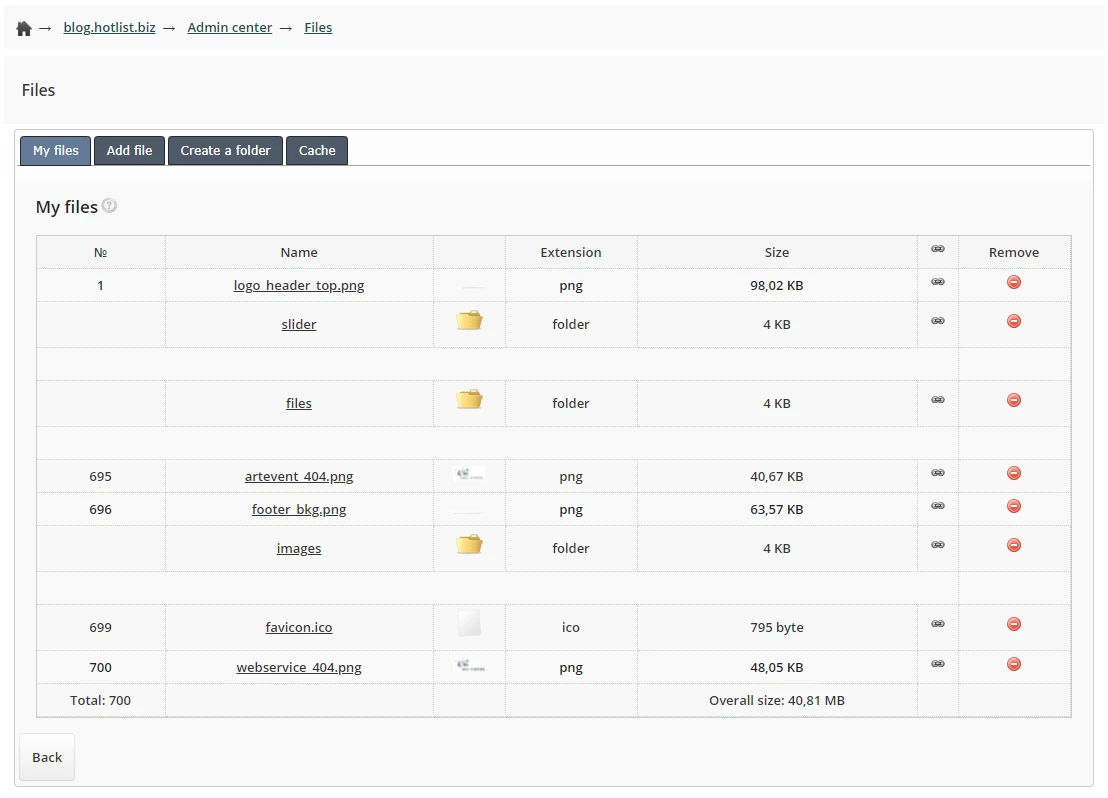
Task: Click the 795 byte size cell
Action: pos(777,628)
